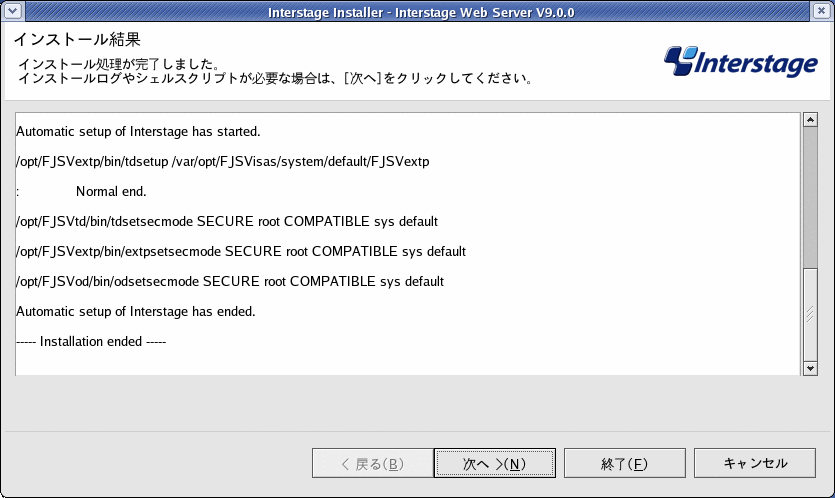Image resolution: width=835 pixels, height=498 pixels.
Task: Click the log scrollbar down arrow
Action: pyautogui.click(x=810, y=368)
